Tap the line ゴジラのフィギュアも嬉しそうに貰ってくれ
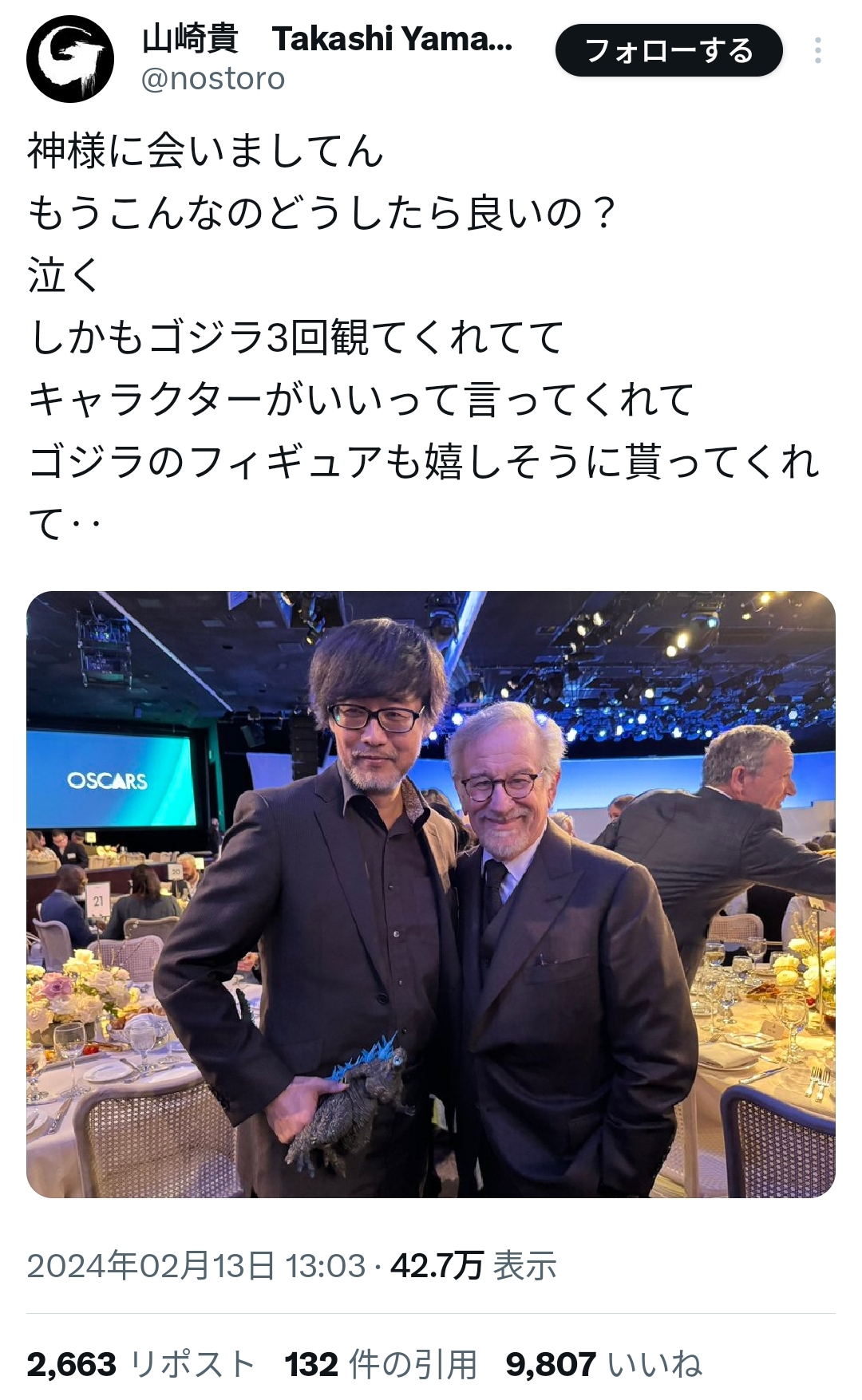 [424, 462]
